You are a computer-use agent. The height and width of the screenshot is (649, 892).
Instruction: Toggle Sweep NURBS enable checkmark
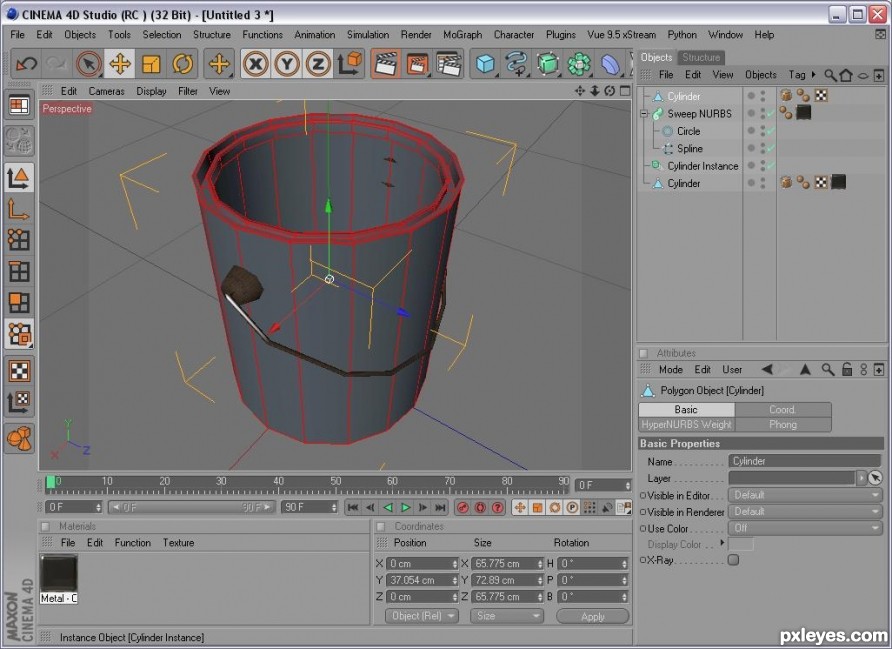(770, 114)
